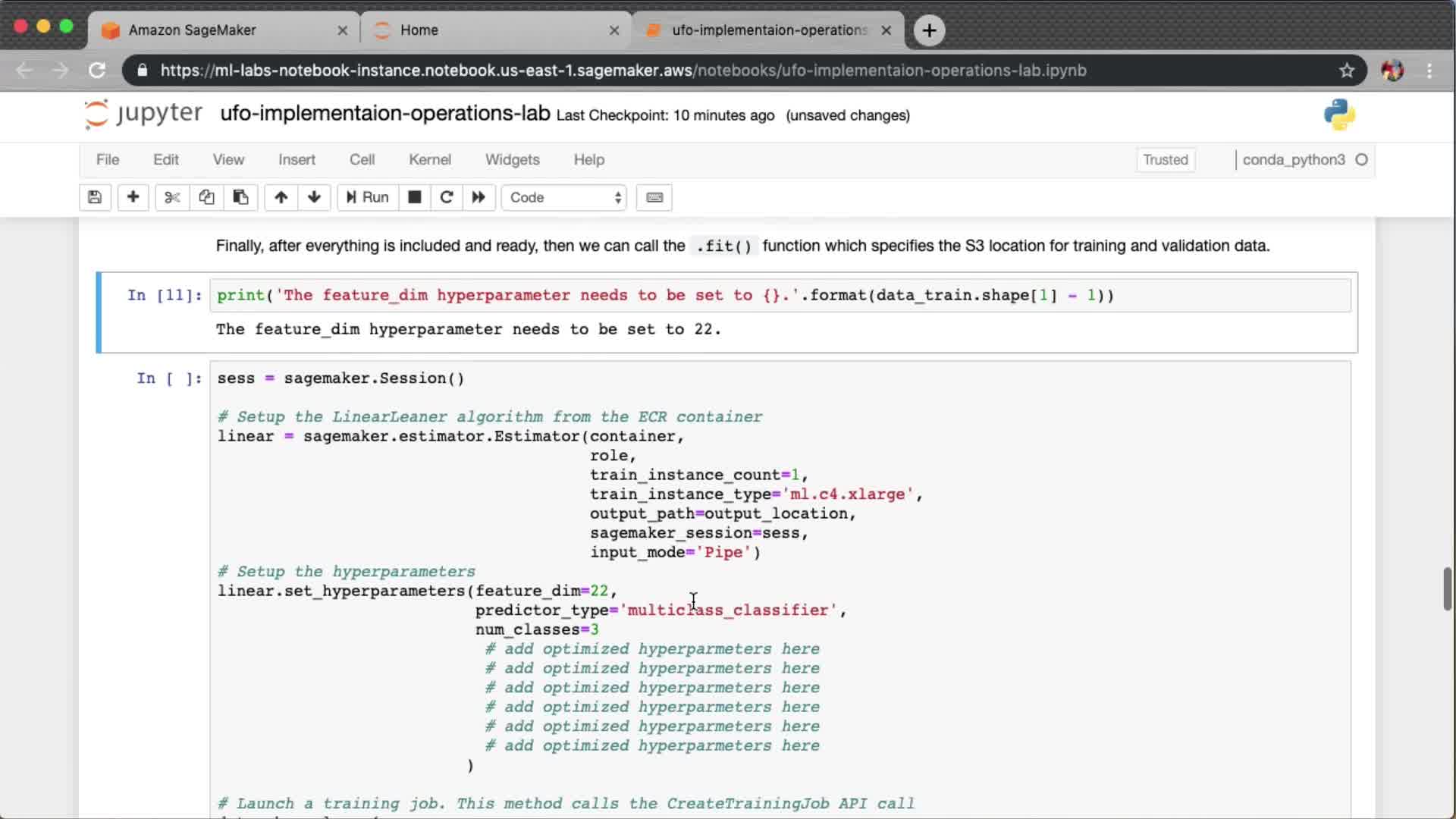Toggle the Trusted notebook indicator

click(x=1166, y=160)
